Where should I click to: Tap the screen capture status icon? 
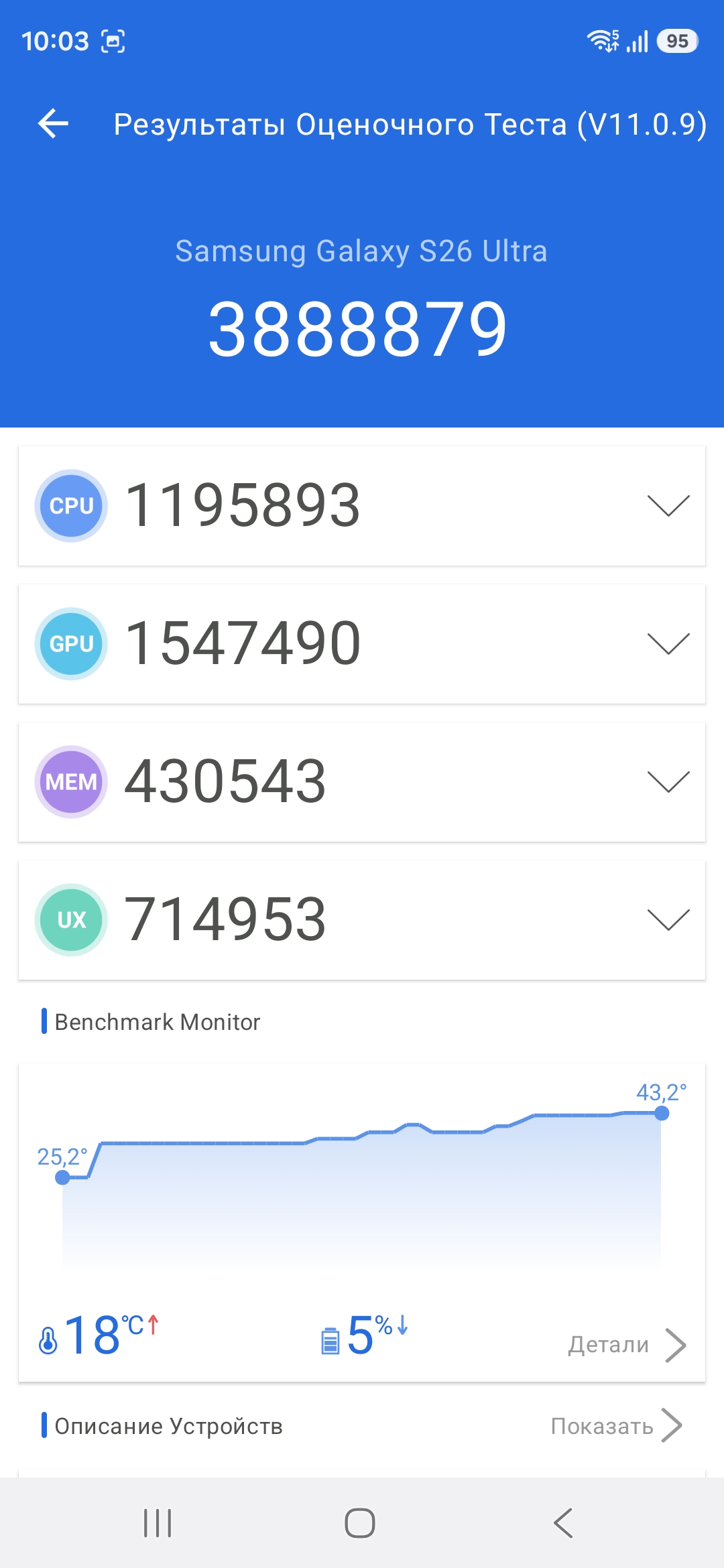click(113, 42)
